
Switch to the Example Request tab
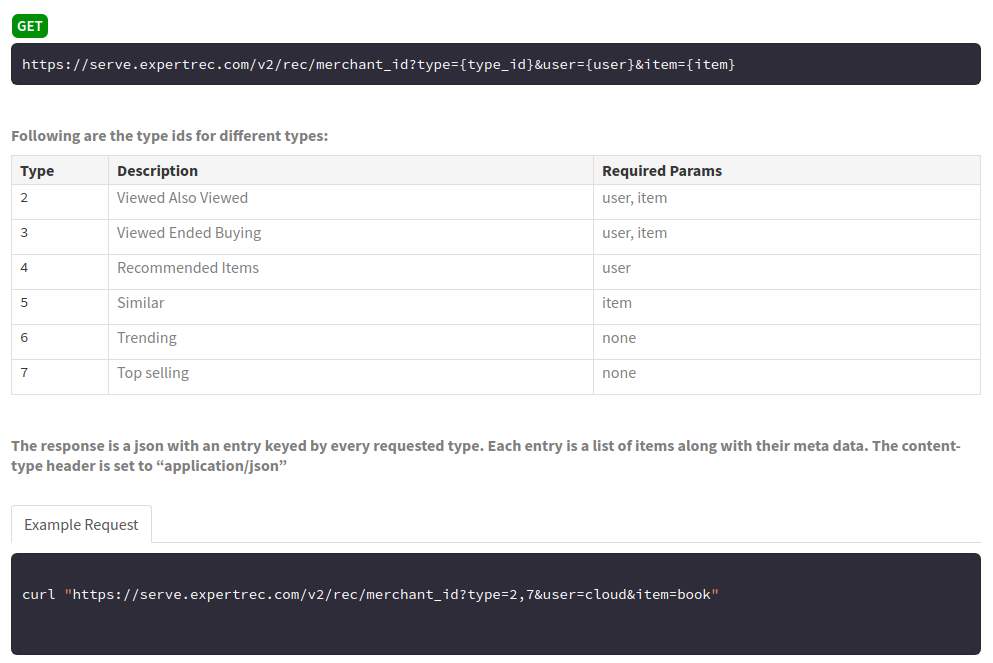click(x=81, y=524)
